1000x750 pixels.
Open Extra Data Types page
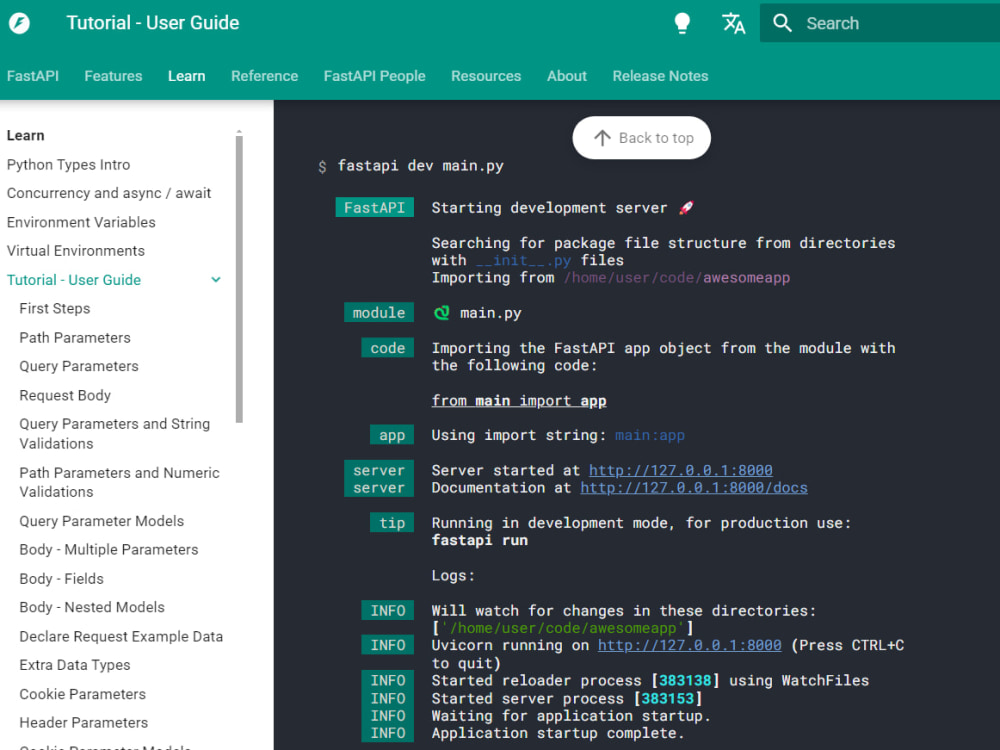[75, 665]
